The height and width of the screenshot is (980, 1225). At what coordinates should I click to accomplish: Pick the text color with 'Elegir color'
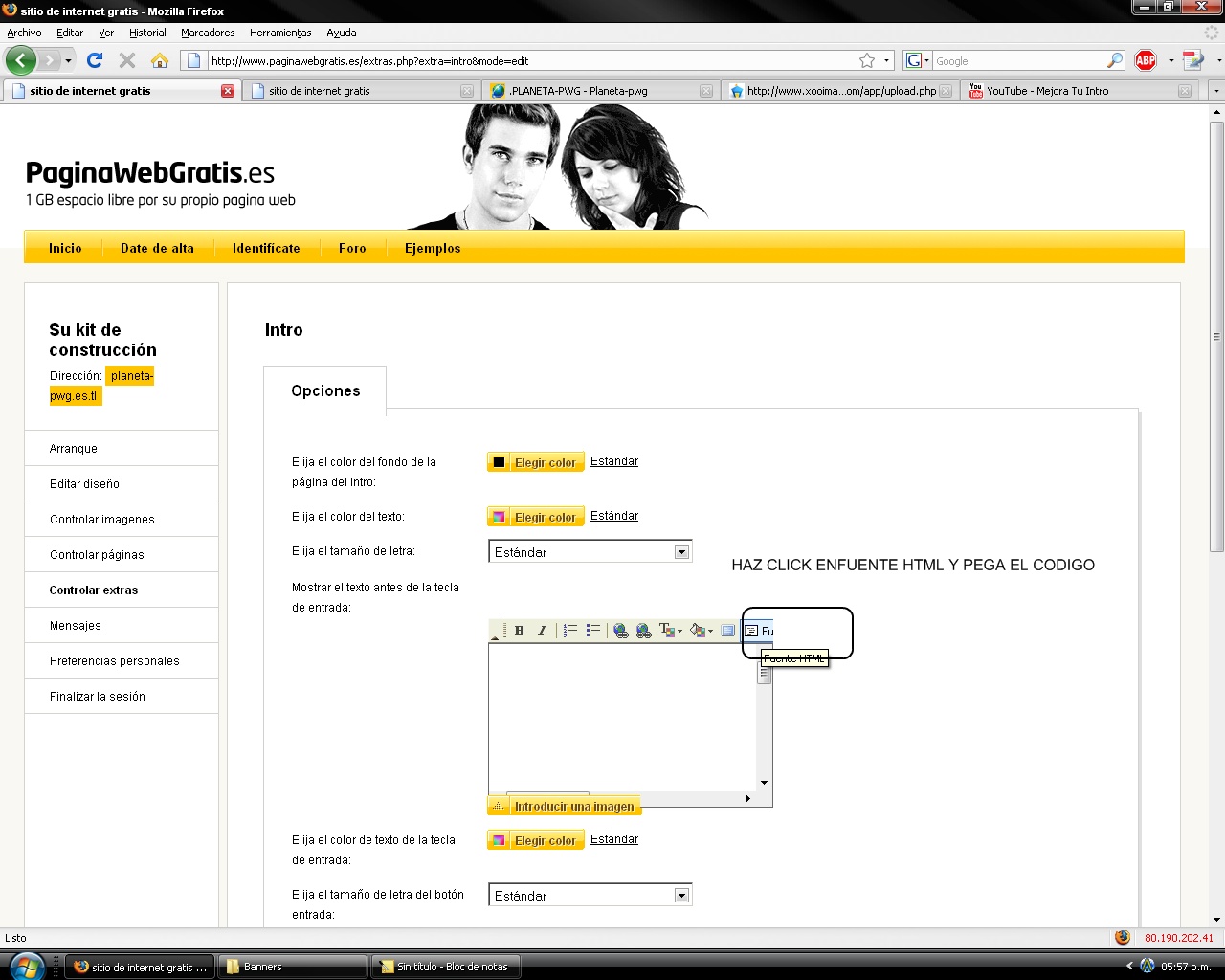pyautogui.click(x=535, y=517)
